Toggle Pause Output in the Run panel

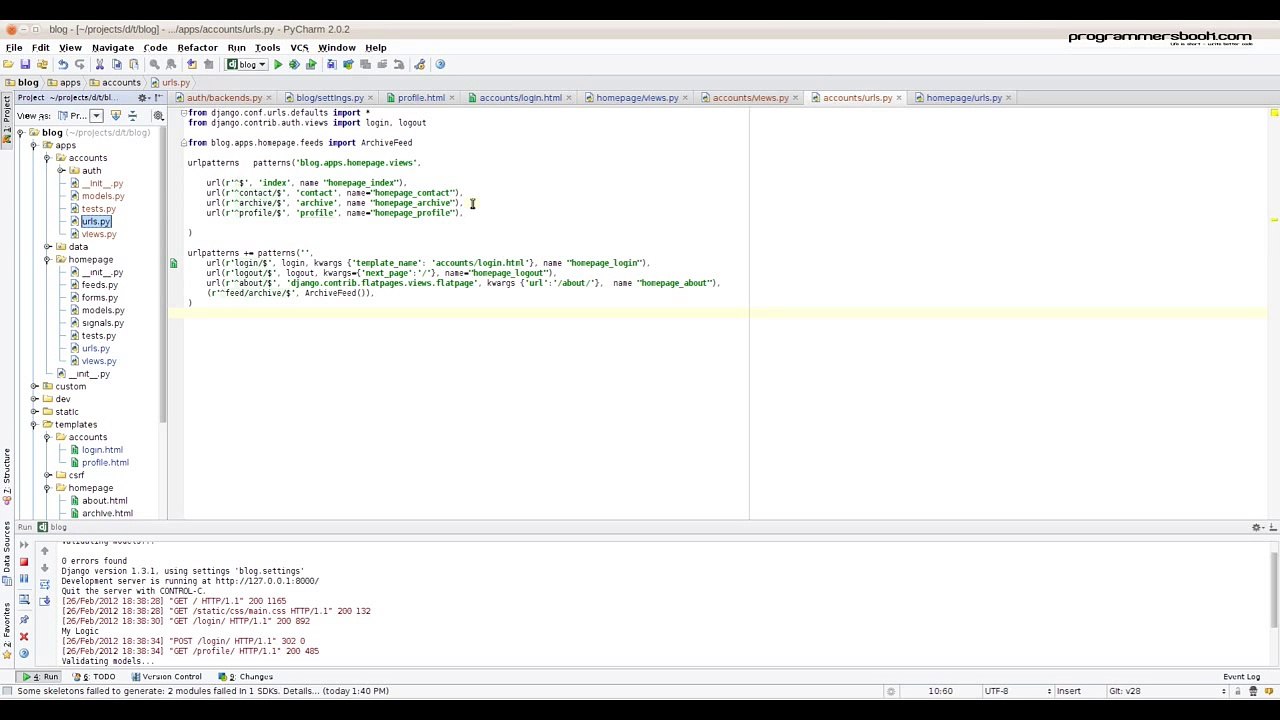tap(24, 580)
